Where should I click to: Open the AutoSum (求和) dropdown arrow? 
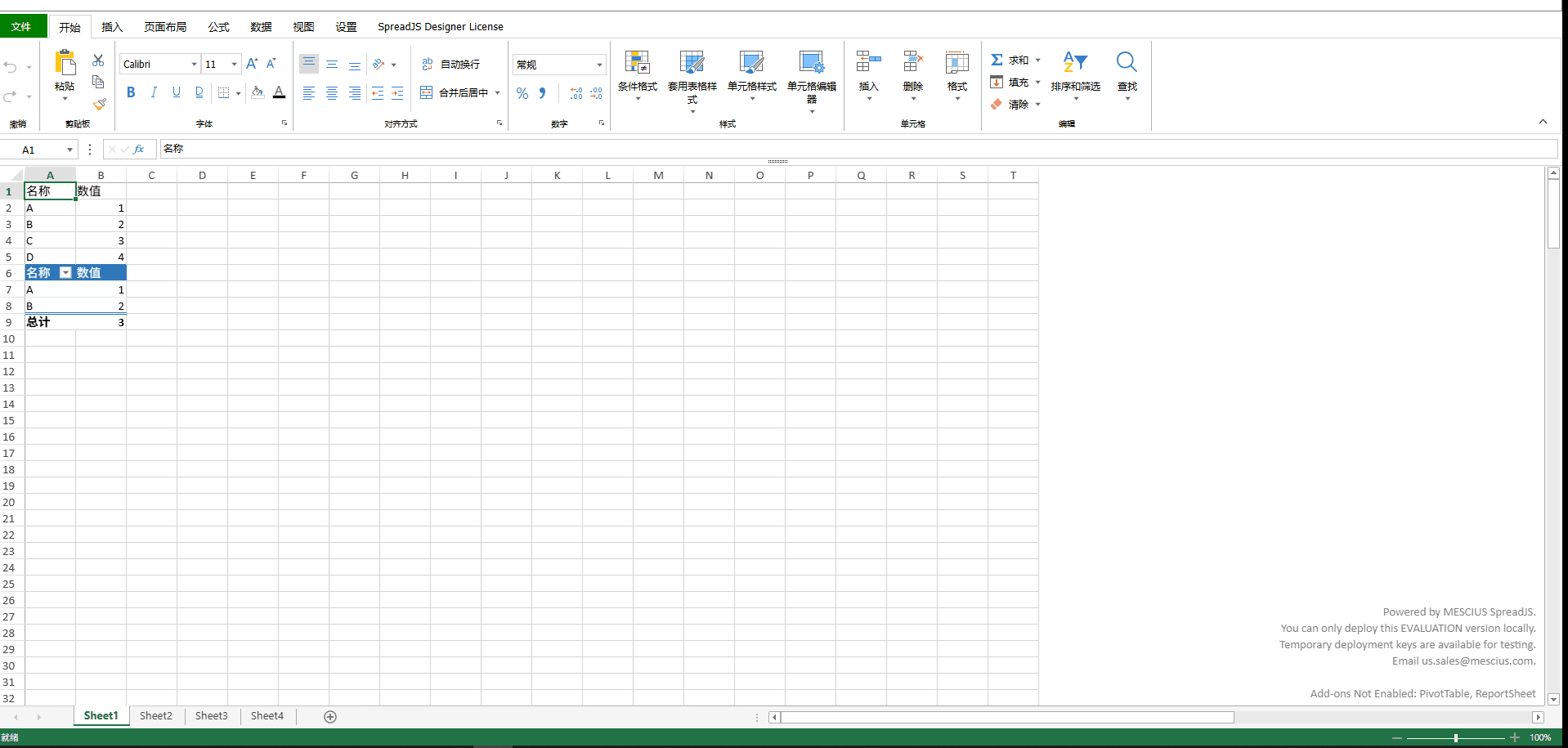1038,60
